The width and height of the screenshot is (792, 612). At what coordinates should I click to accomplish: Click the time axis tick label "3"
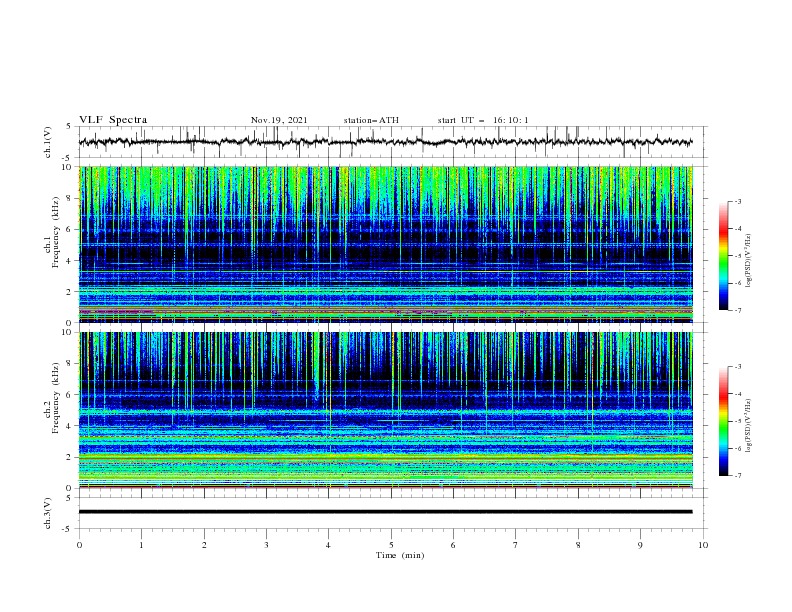click(x=266, y=545)
